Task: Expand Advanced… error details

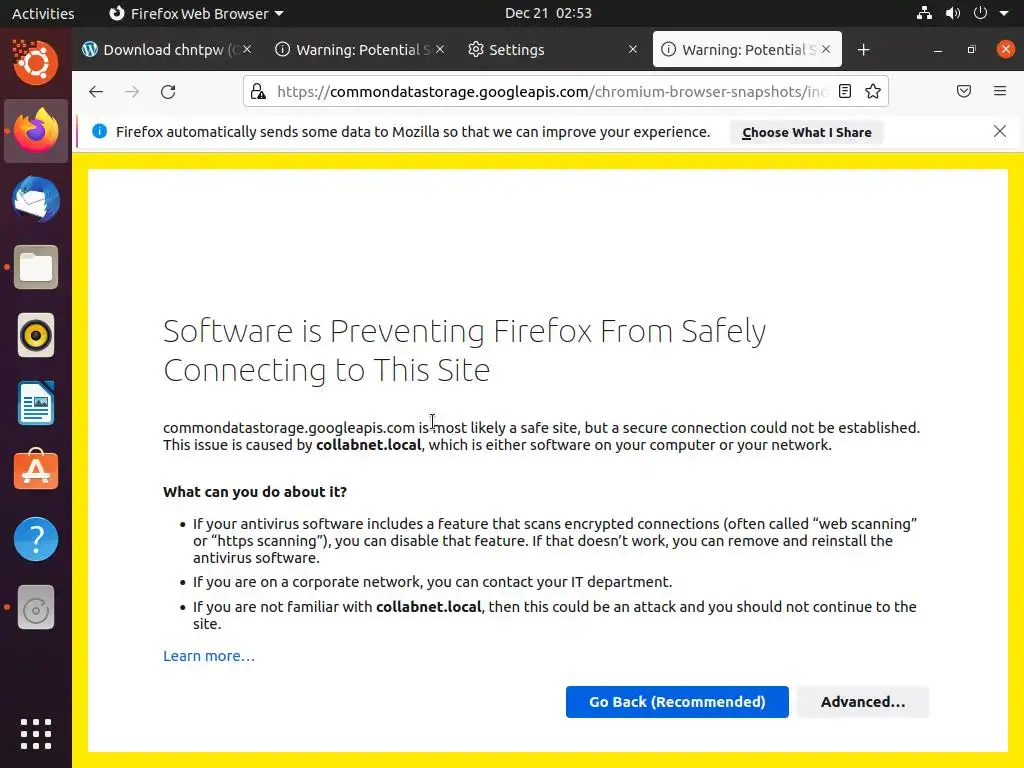Action: (x=862, y=702)
